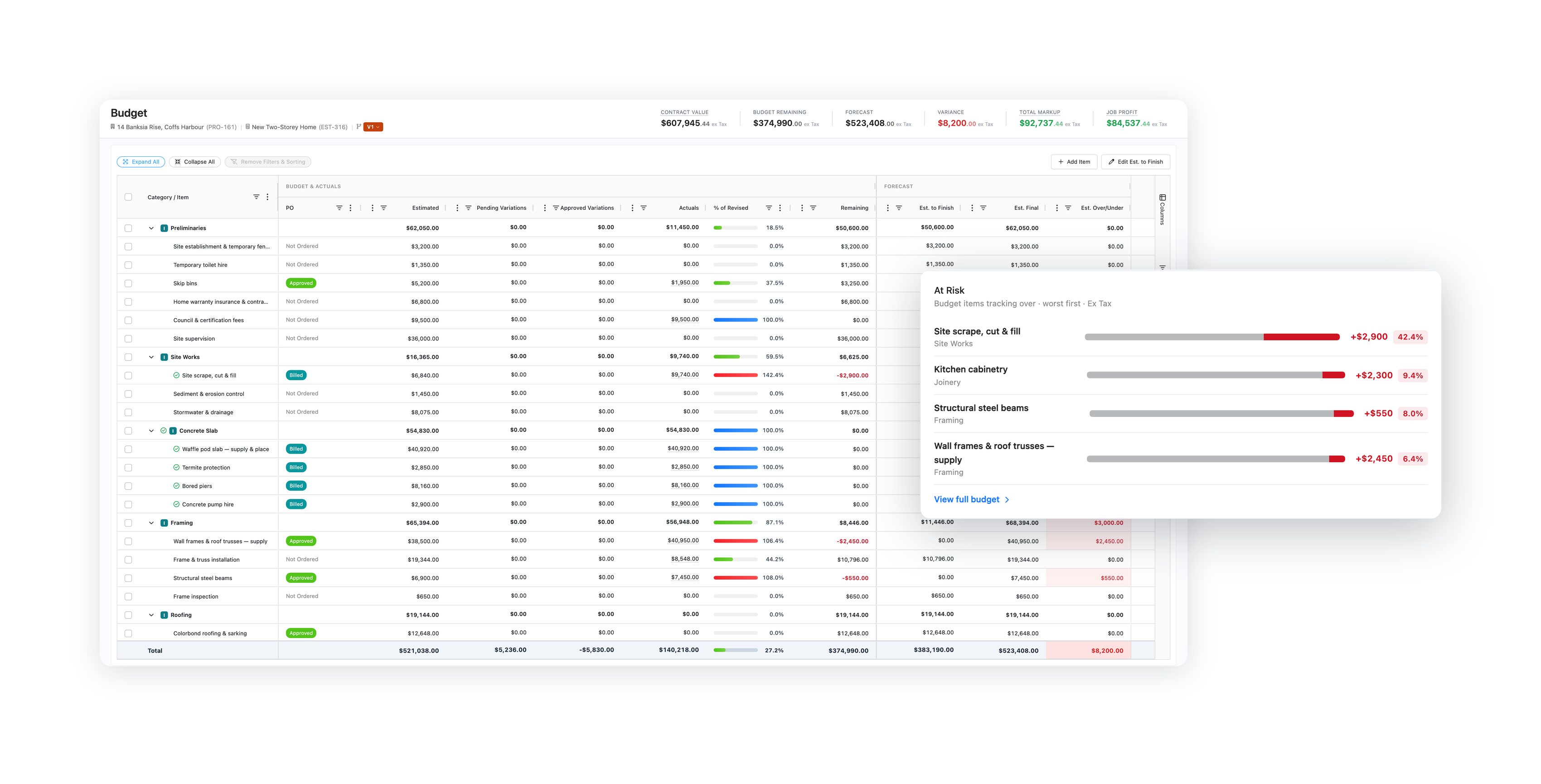Image resolution: width=1541 pixels, height=784 pixels.
Task: Filter the Remaining column
Action: (813, 208)
